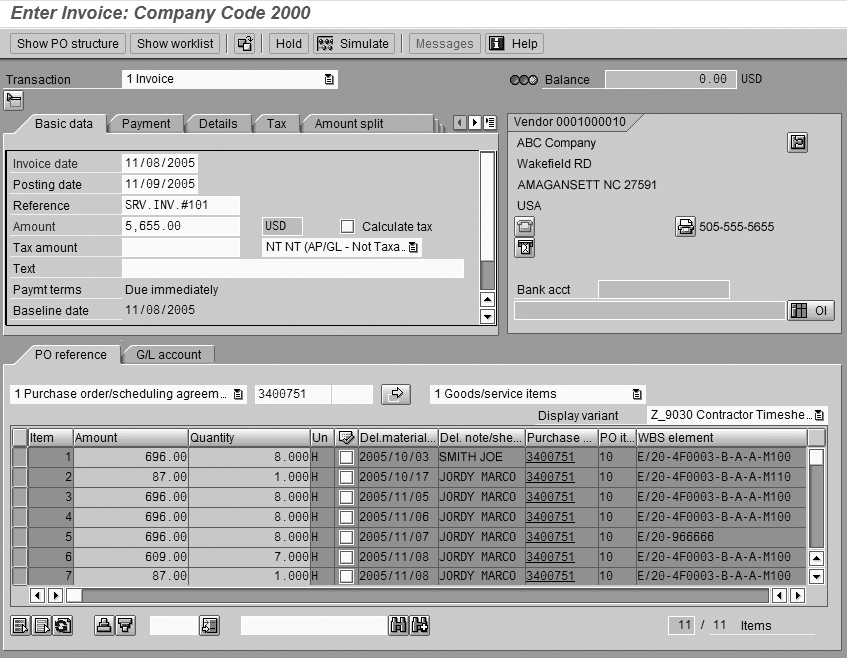Tick the checkbox for item 5 row
This screenshot has width=847, height=658.
click(346, 537)
